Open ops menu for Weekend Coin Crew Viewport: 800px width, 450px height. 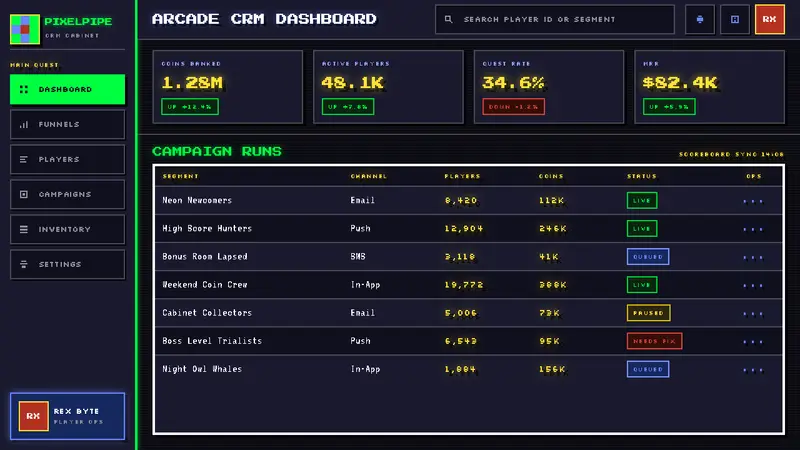point(753,285)
